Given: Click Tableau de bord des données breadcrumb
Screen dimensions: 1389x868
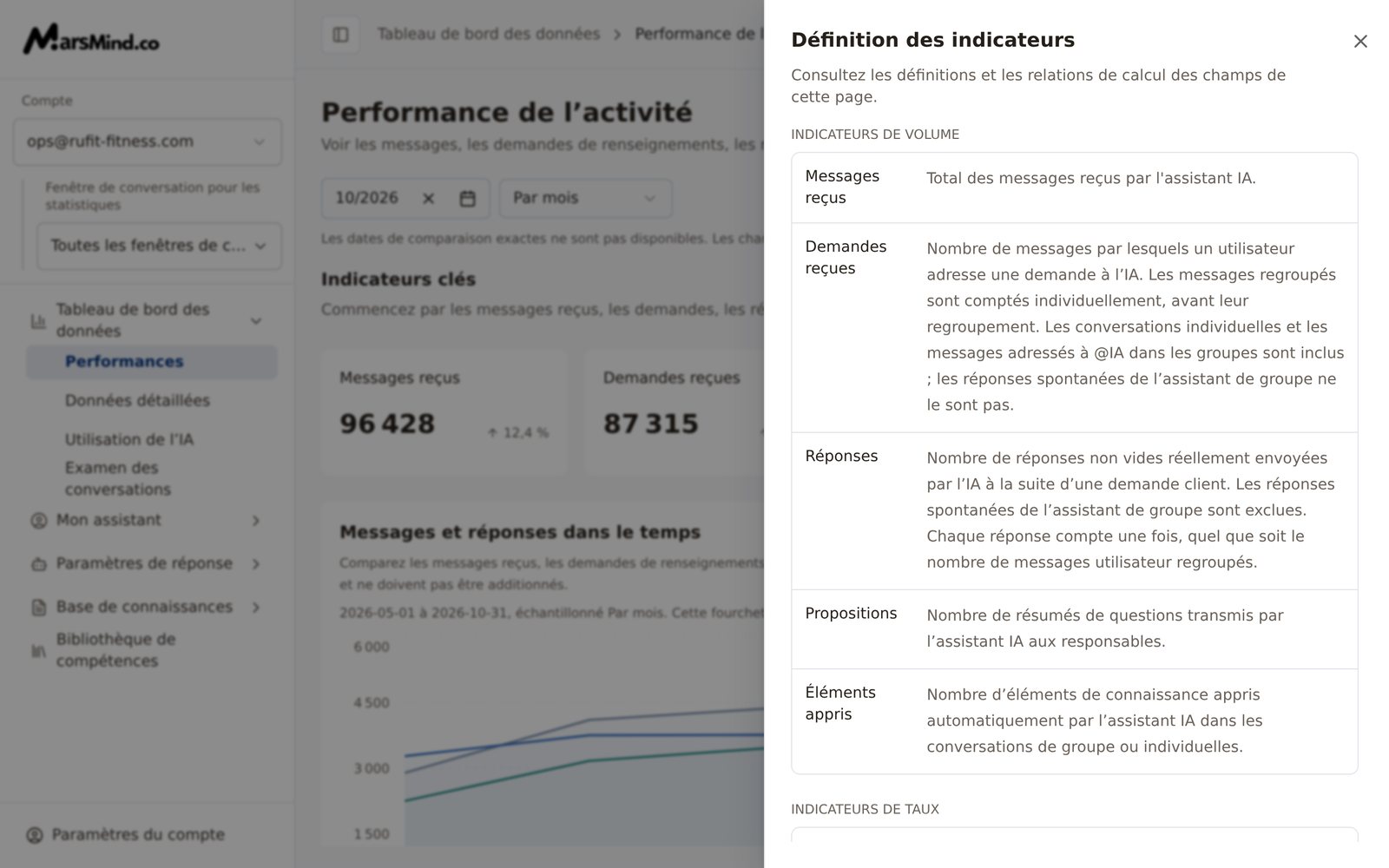Looking at the screenshot, I should coord(489,34).
